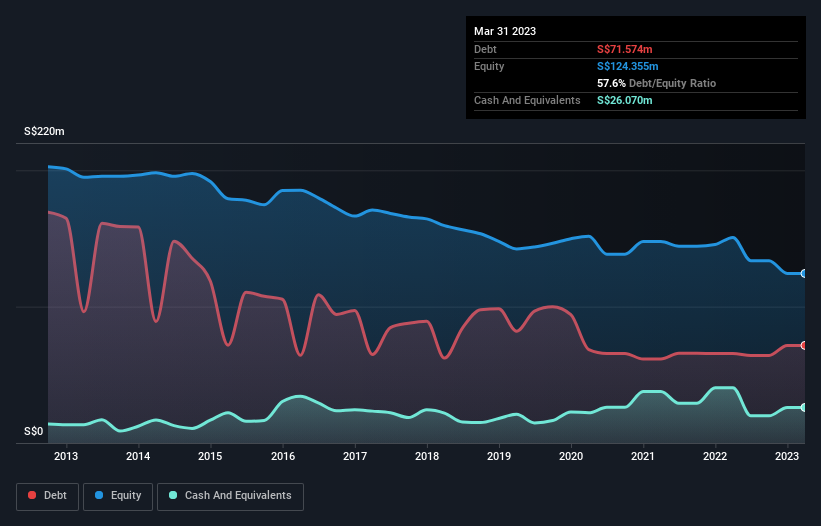Toggle the Debt series legend button
821x526 pixels.
47,496
